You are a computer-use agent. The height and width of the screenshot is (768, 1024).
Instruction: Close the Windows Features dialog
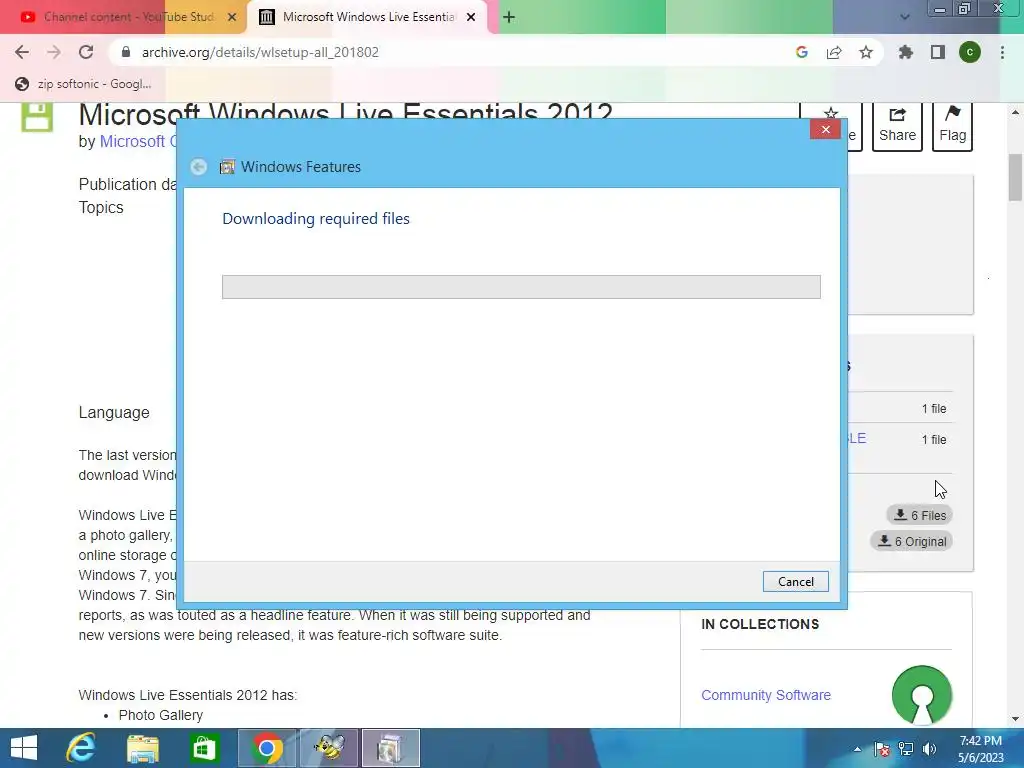825,129
